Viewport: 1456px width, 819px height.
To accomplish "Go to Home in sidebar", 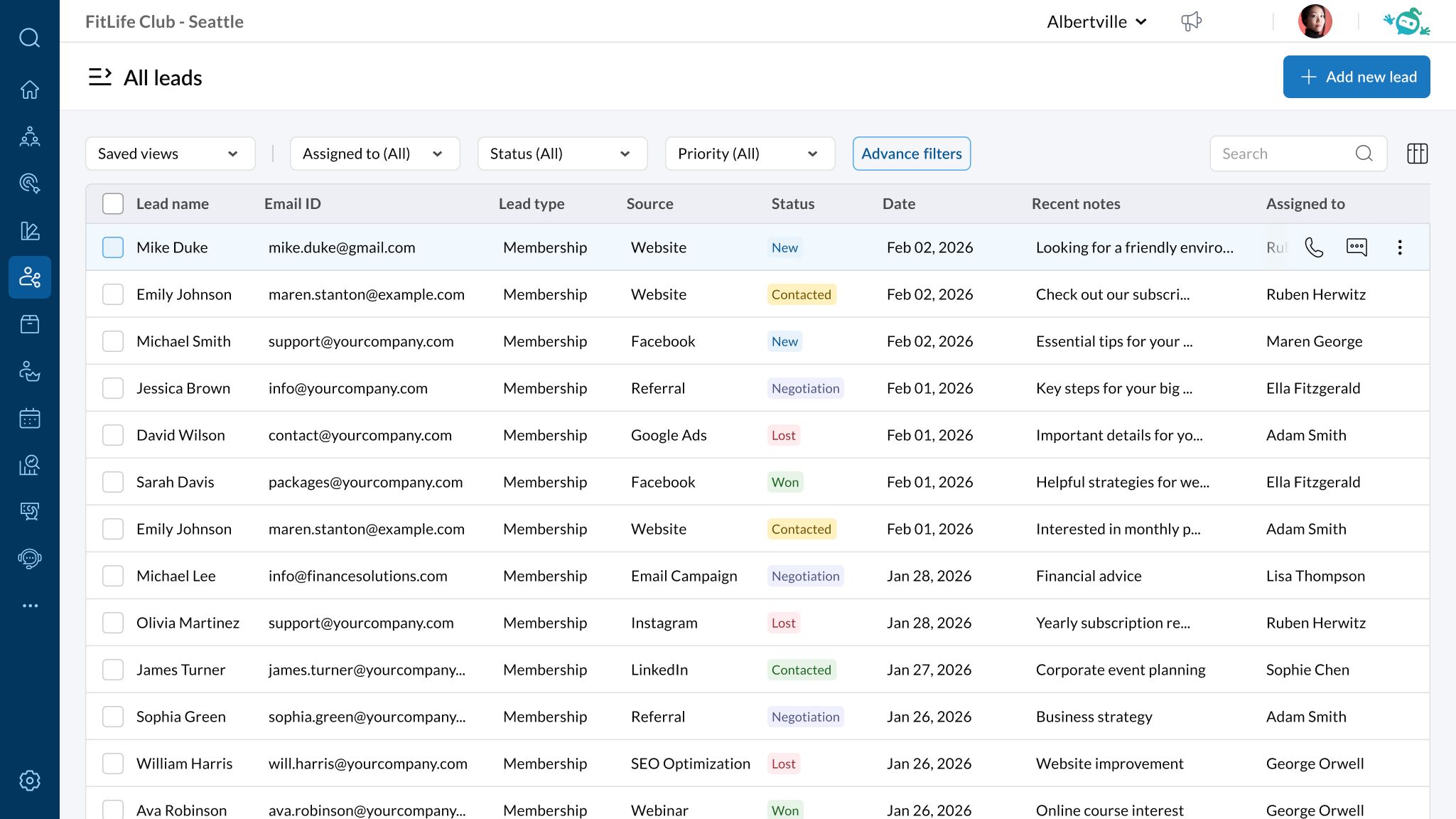I will coord(30,90).
